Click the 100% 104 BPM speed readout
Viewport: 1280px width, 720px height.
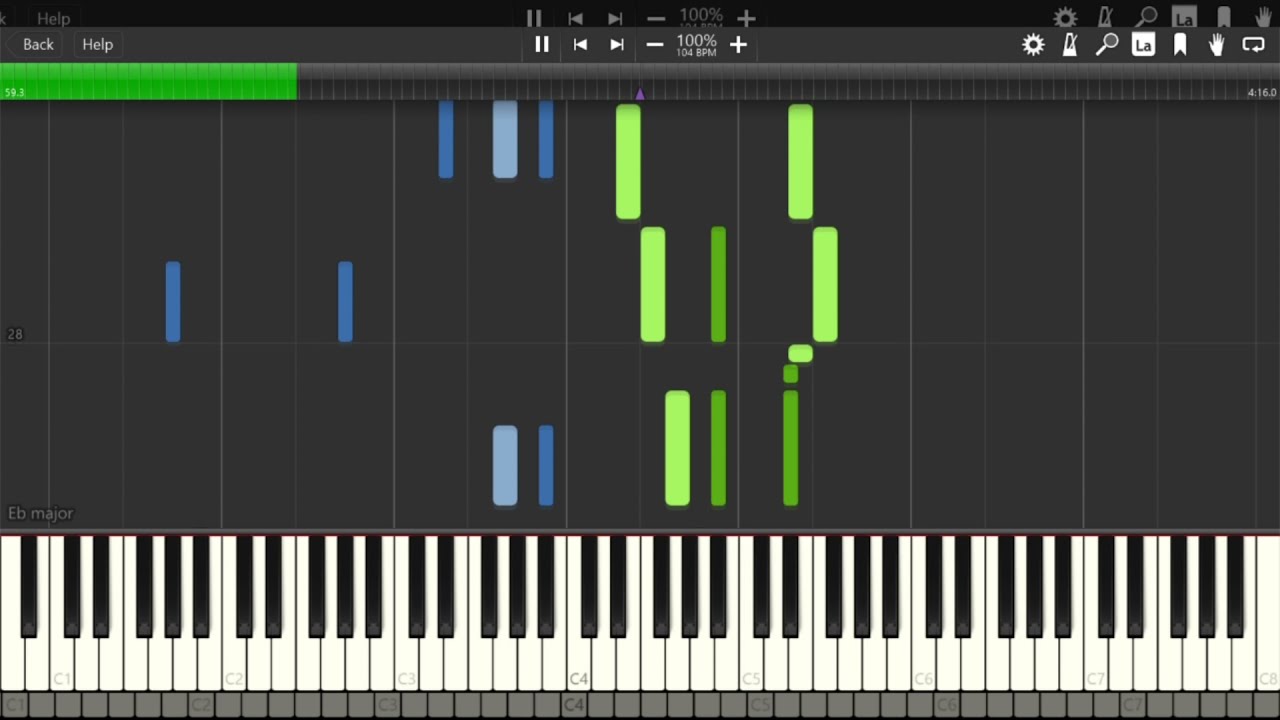pos(696,45)
